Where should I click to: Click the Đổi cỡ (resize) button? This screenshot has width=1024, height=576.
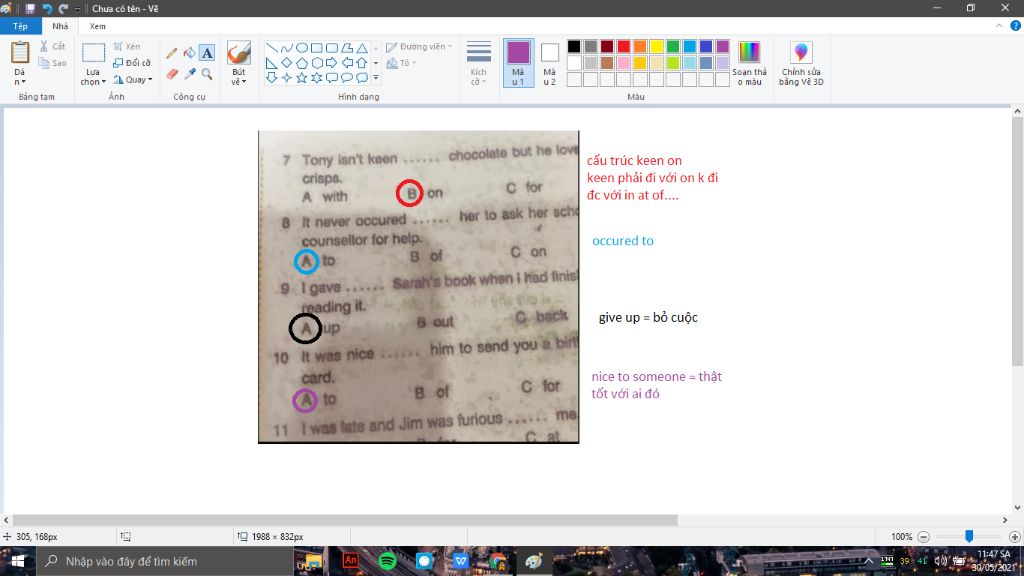pyautogui.click(x=132, y=63)
